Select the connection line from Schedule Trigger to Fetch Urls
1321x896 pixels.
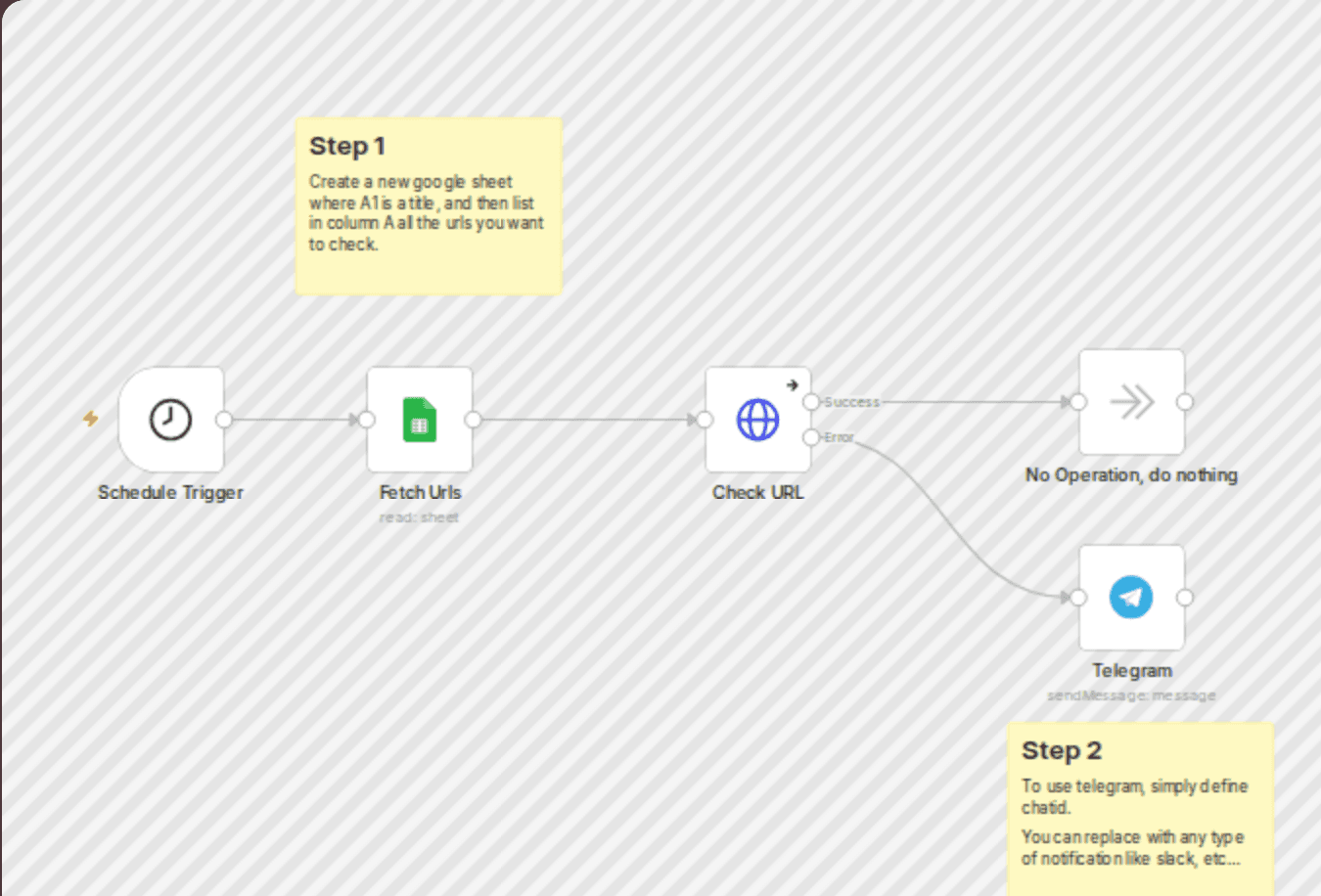pyautogui.click(x=294, y=420)
